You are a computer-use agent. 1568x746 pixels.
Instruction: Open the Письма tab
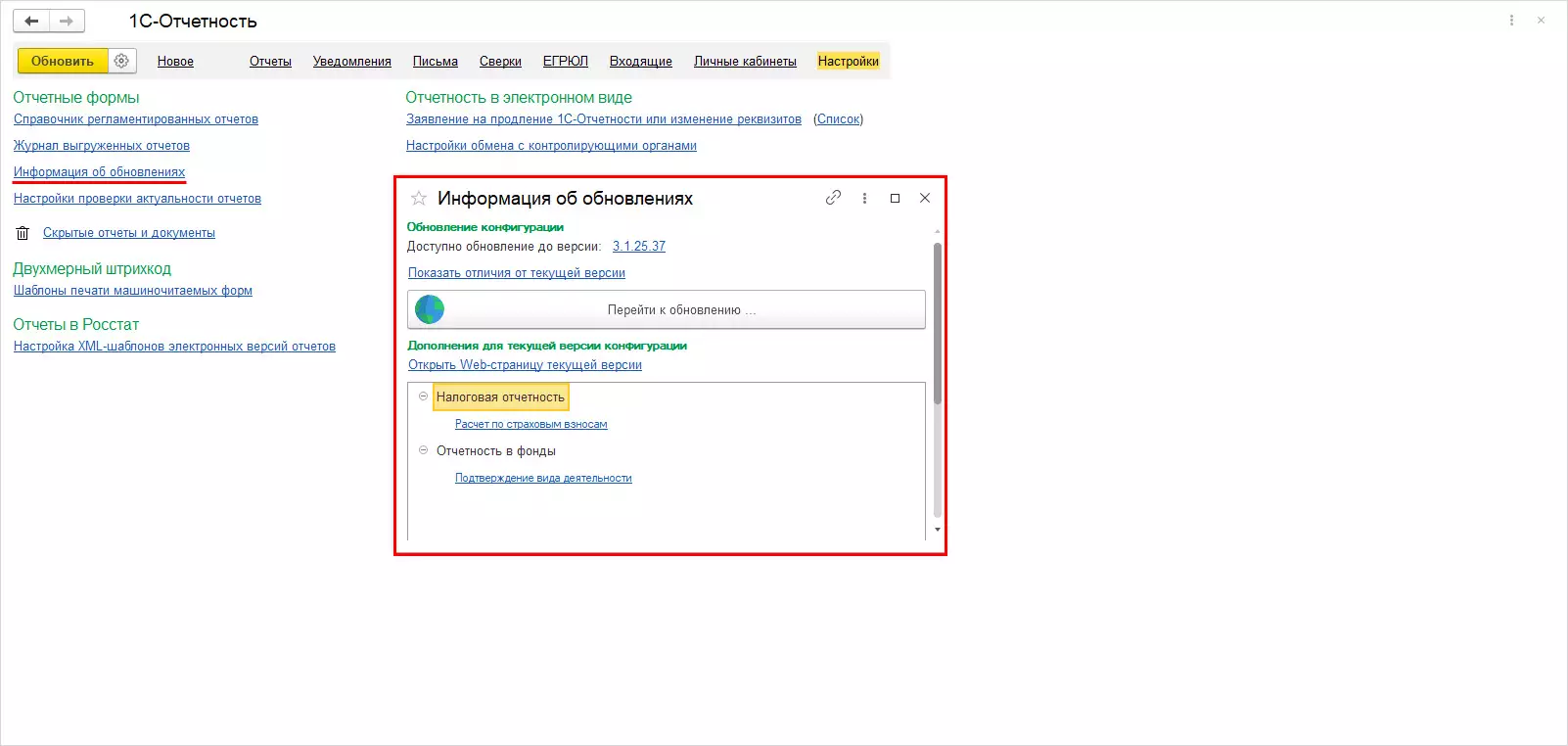436,61
